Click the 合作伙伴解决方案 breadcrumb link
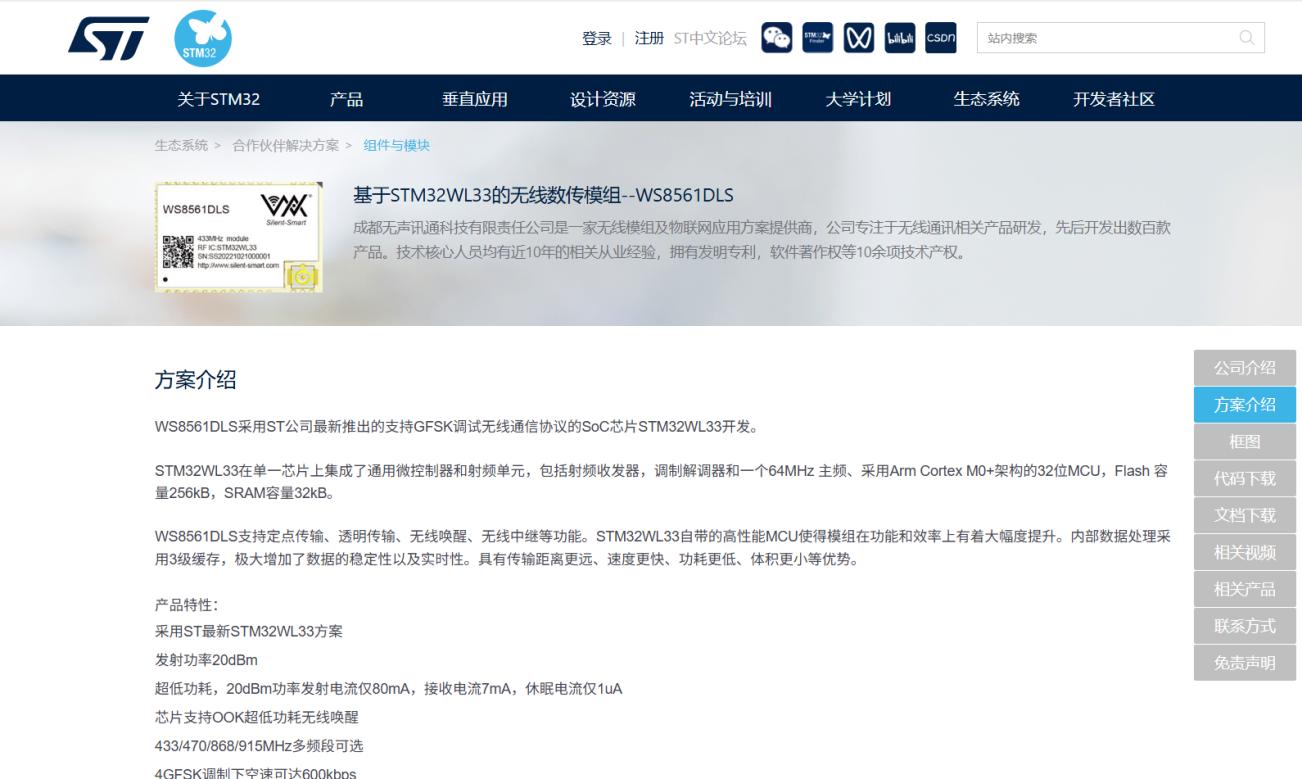This screenshot has height=779, width=1302. pyautogui.click(x=286, y=145)
